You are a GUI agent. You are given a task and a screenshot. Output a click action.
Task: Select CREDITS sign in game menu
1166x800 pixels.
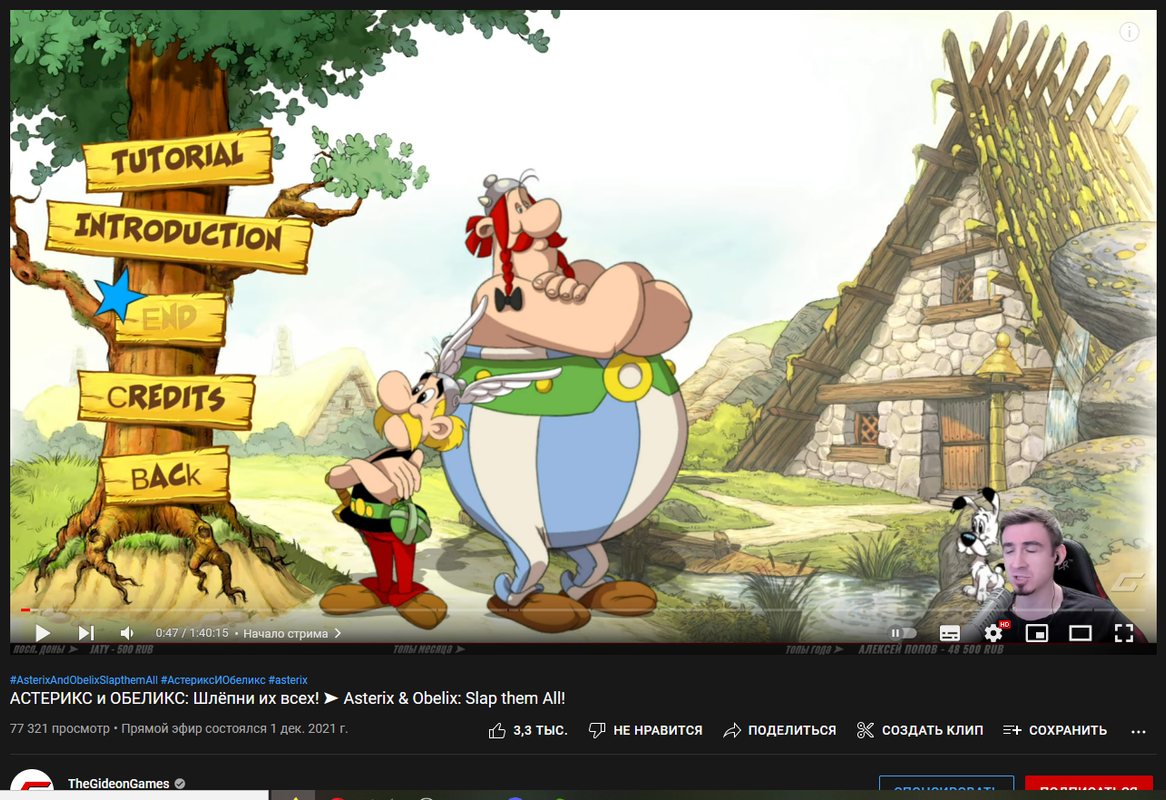pos(166,398)
